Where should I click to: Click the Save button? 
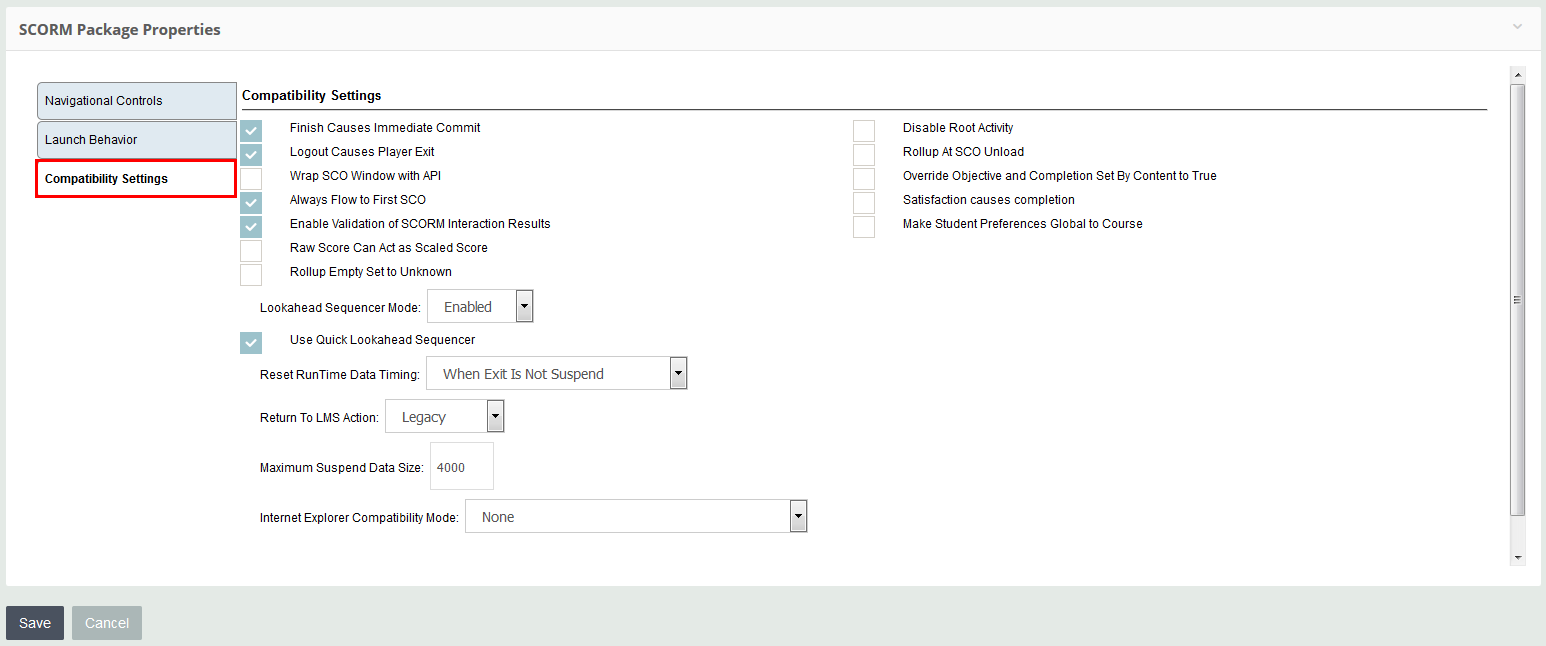pyautogui.click(x=35, y=623)
